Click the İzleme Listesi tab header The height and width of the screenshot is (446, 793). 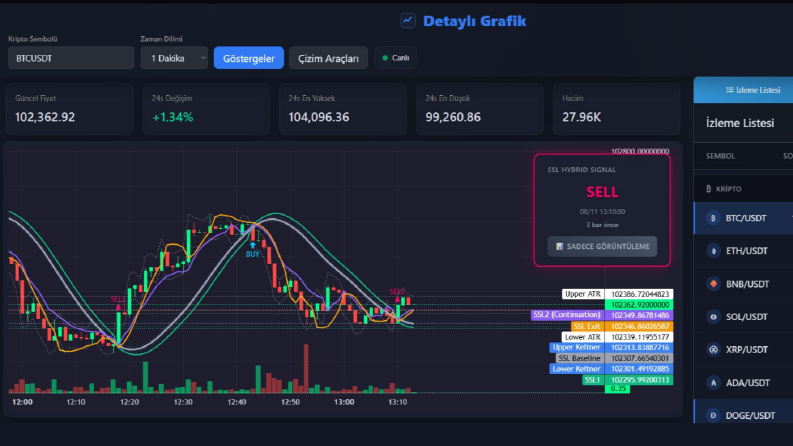pyautogui.click(x=743, y=90)
